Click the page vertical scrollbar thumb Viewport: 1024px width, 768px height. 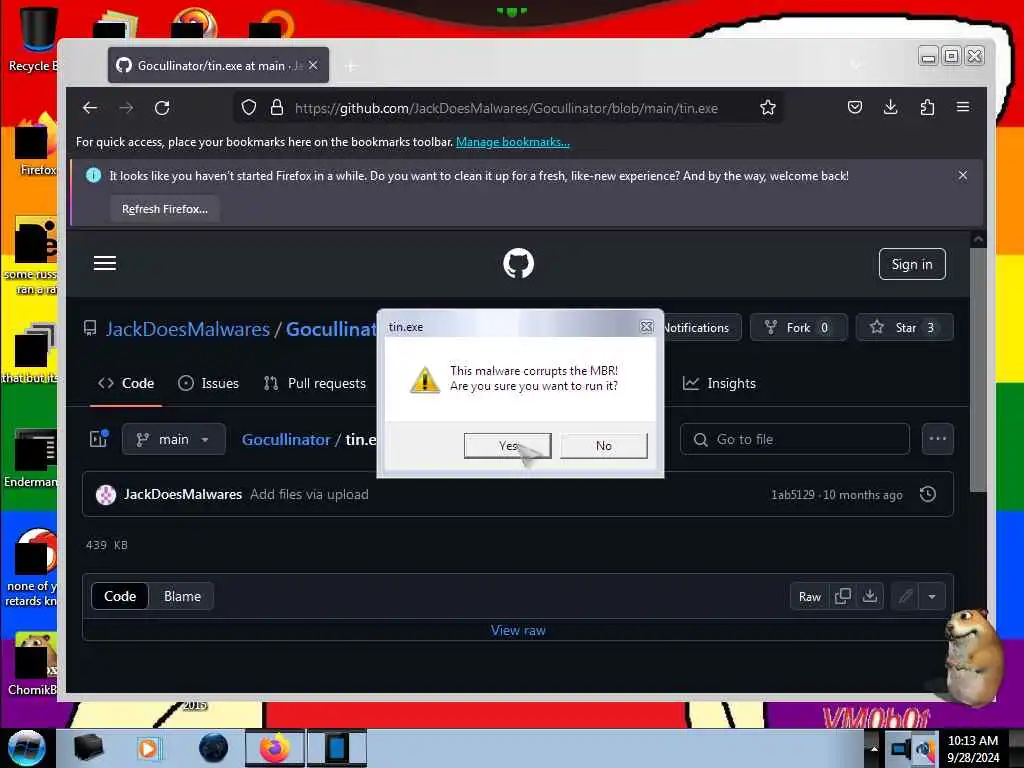[x=977, y=369]
